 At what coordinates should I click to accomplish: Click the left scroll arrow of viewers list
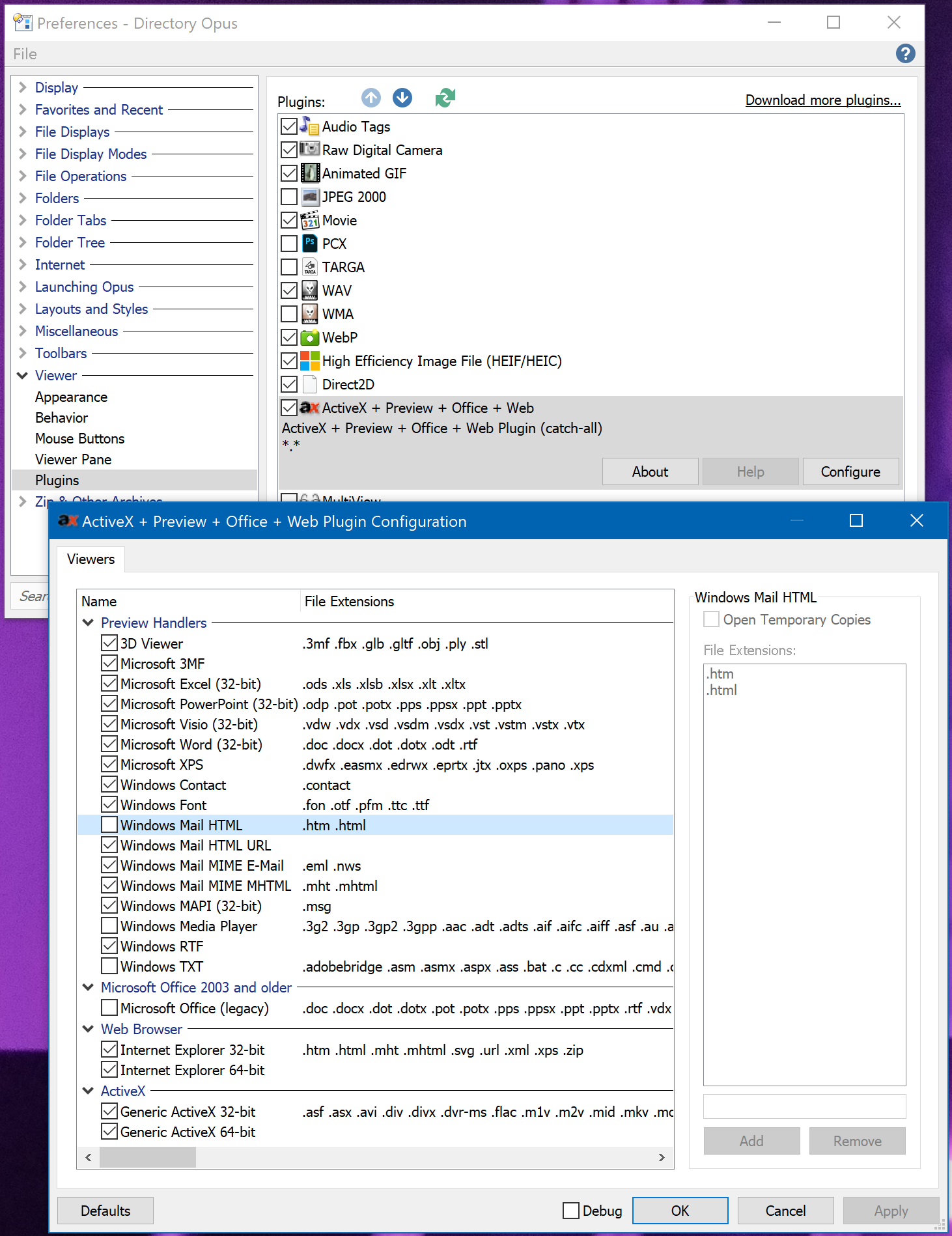point(89,1157)
